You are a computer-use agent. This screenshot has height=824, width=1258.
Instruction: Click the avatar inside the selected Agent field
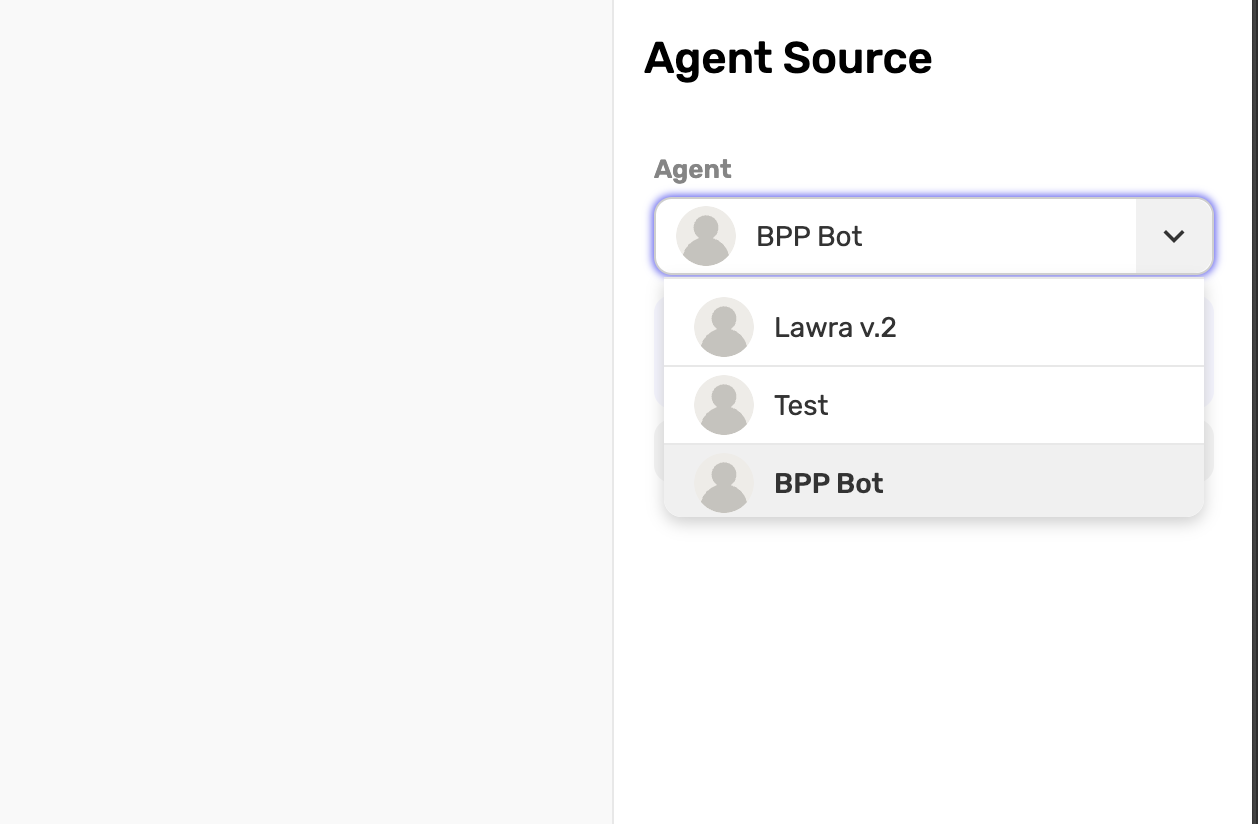pos(706,236)
